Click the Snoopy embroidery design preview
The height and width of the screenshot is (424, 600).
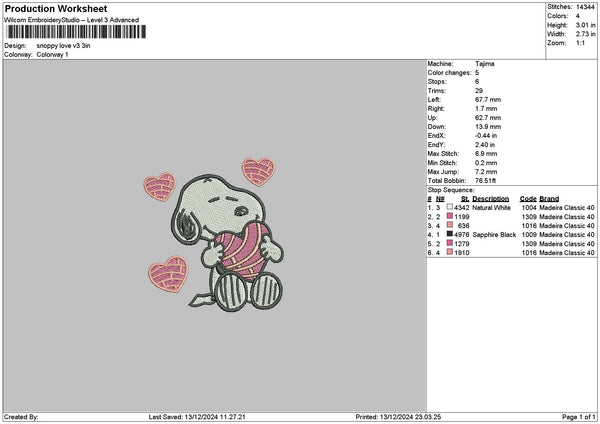click(214, 233)
